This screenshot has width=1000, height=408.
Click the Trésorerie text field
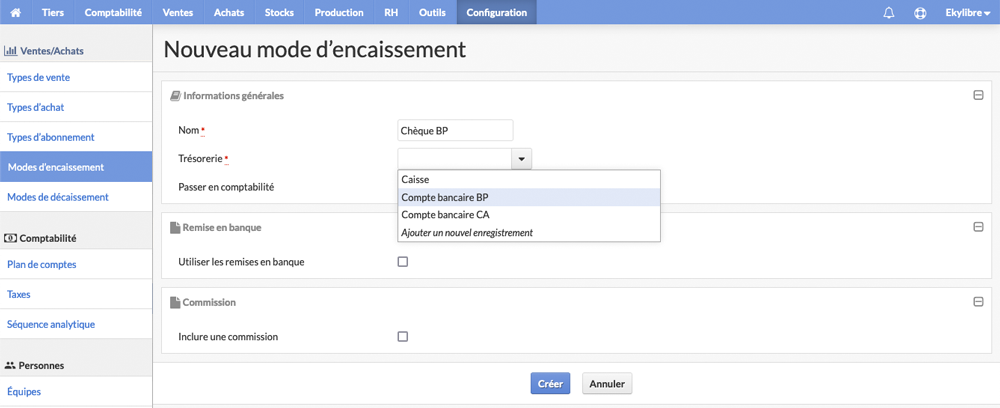pyautogui.click(x=455, y=159)
